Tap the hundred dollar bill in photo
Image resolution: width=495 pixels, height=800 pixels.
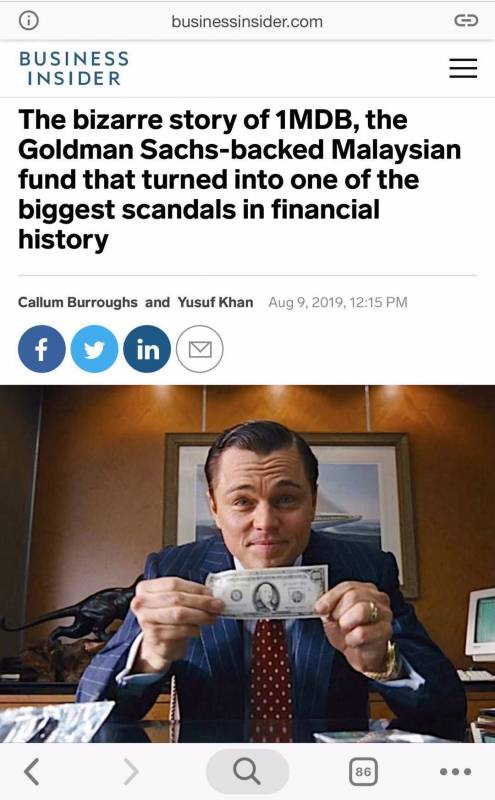[267, 592]
